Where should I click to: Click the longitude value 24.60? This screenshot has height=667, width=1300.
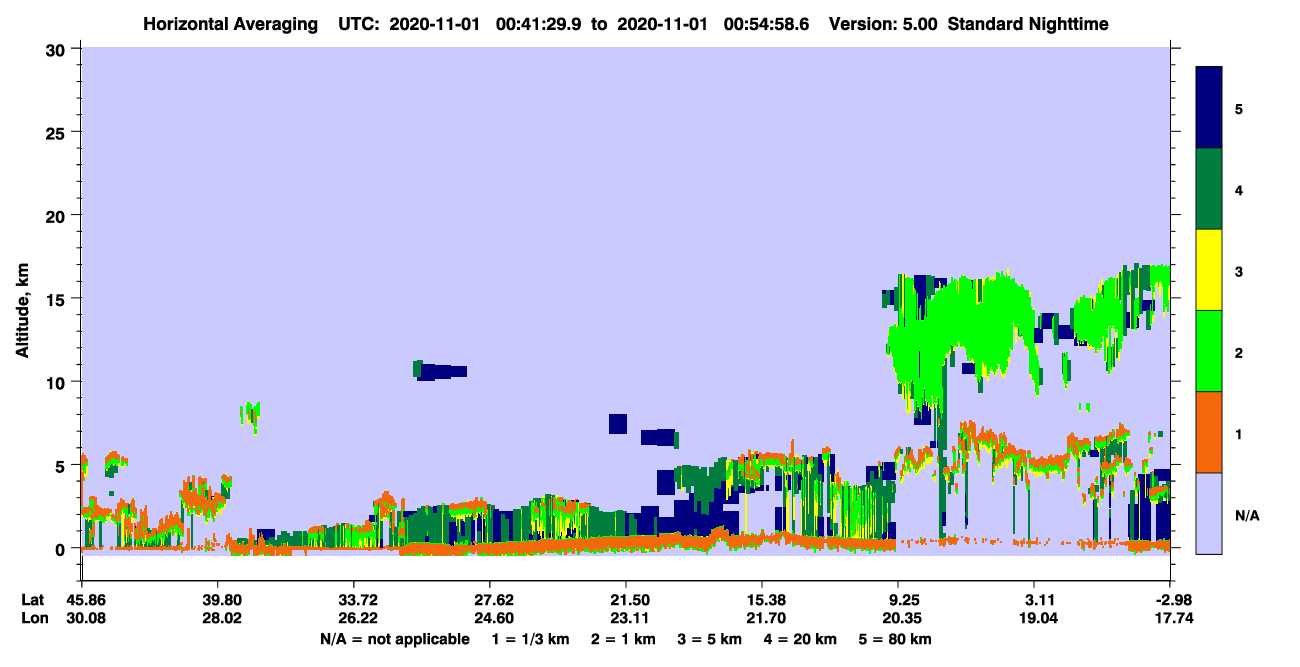click(x=489, y=618)
